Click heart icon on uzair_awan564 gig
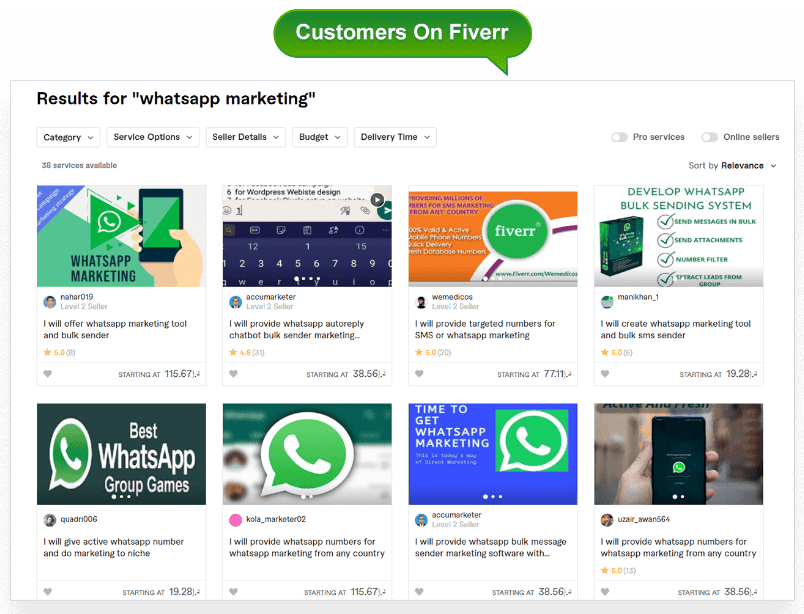 (x=605, y=591)
